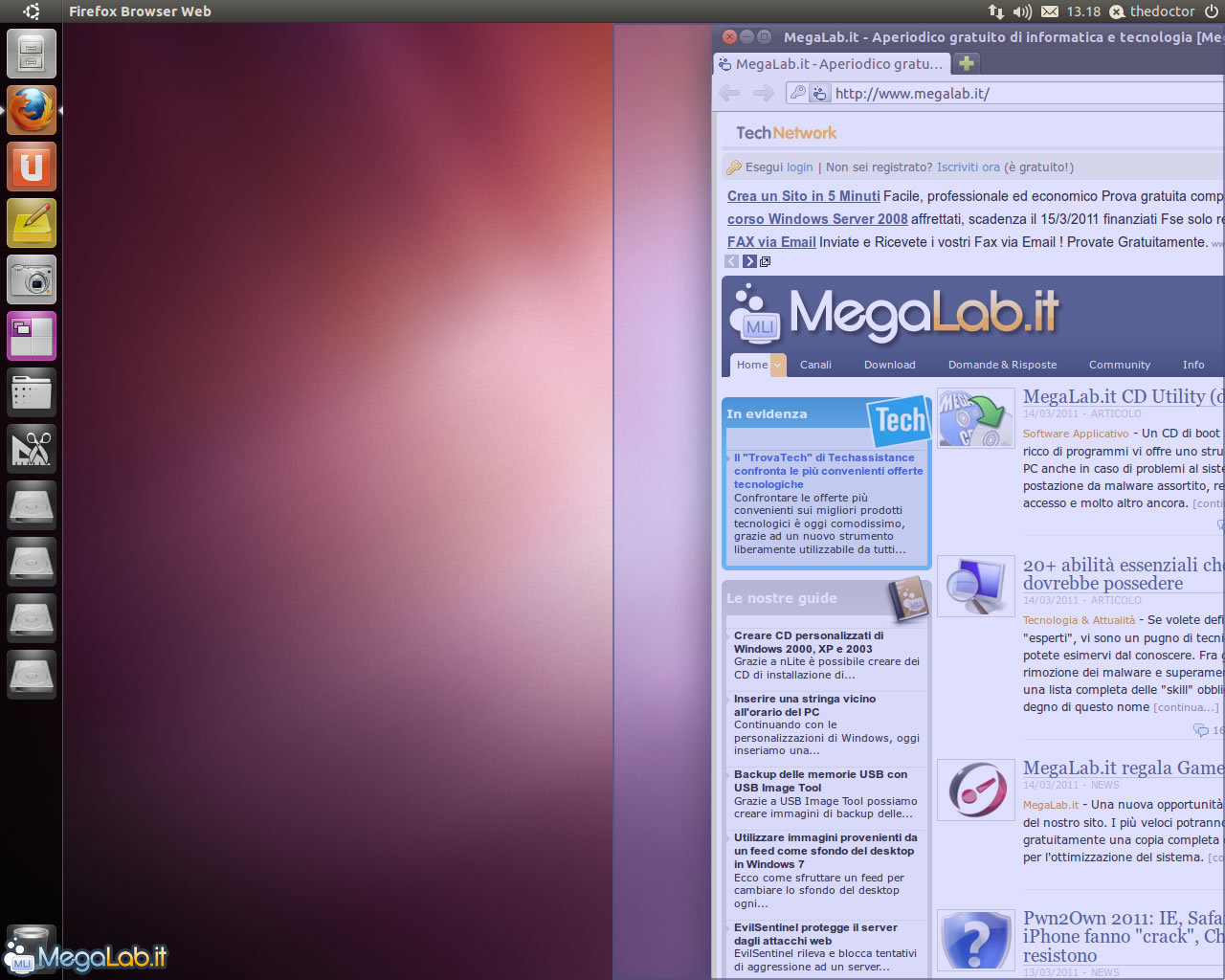Open the TrovaTech di Techassistance link
This screenshot has height=980, width=1225.
829,471
